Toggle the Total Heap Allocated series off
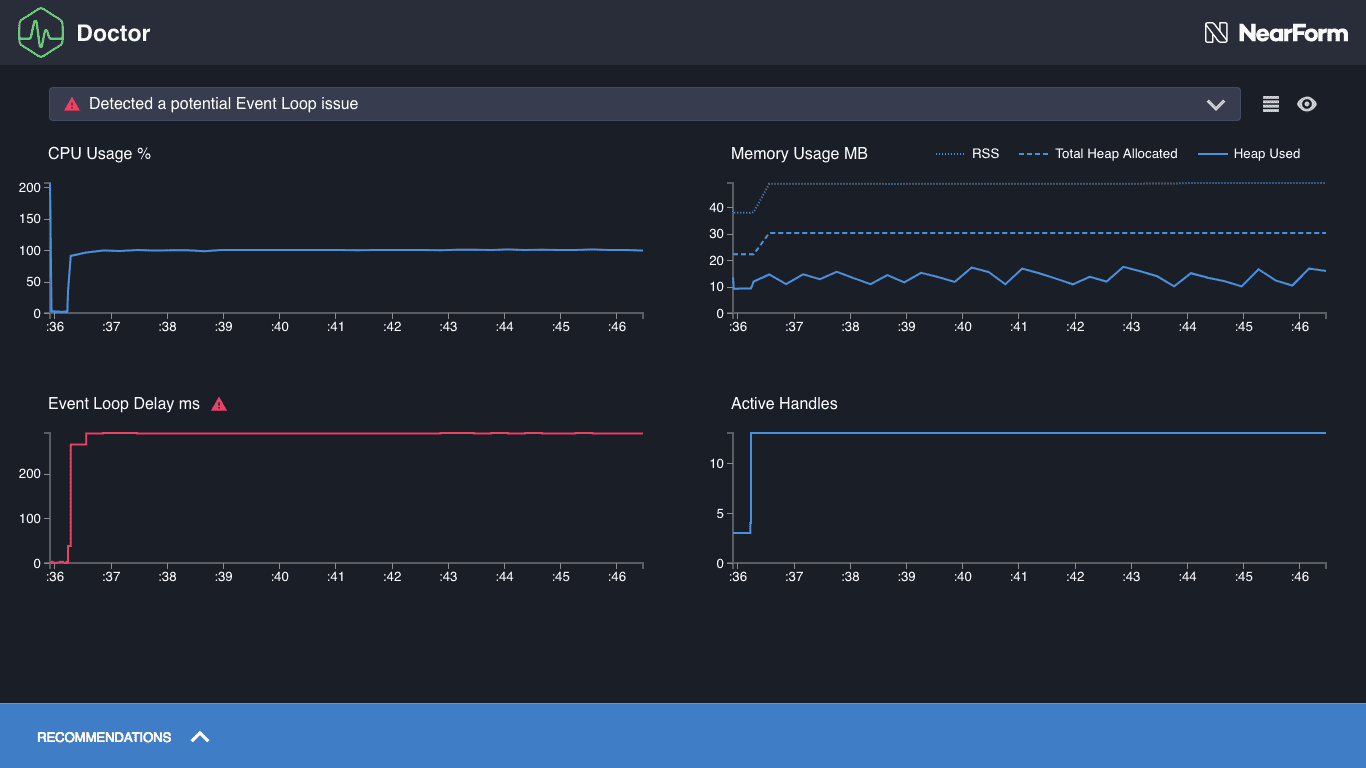The width and height of the screenshot is (1366, 768). (x=1116, y=153)
